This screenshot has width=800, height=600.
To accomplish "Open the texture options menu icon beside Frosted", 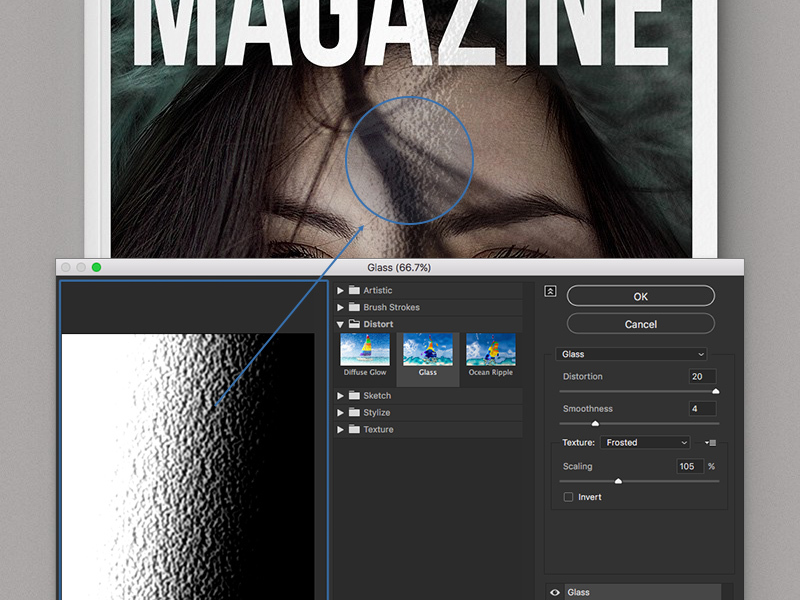I will (x=710, y=442).
